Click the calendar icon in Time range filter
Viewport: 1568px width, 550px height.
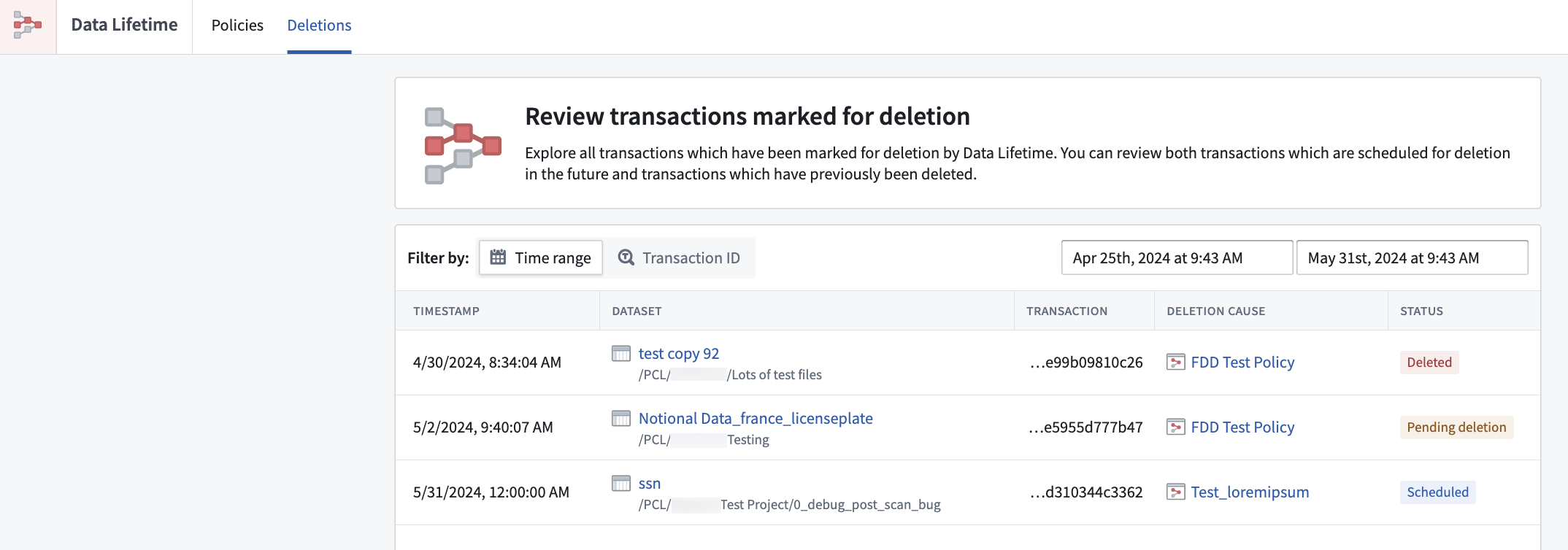click(498, 257)
